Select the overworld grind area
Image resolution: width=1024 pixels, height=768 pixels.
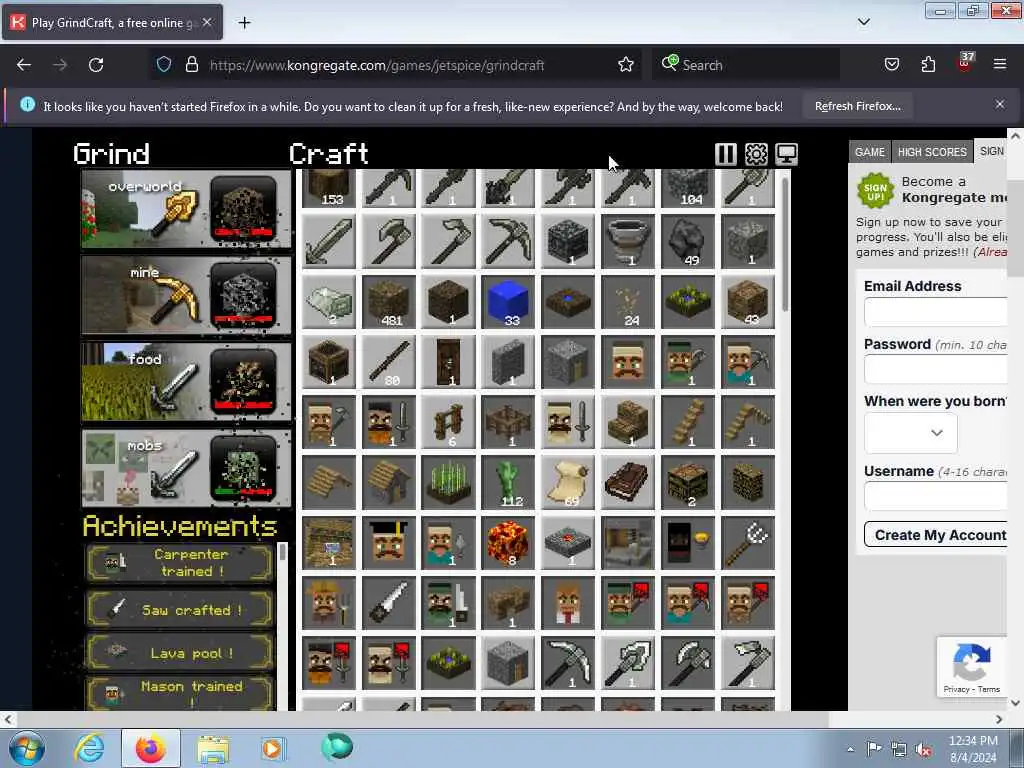point(186,209)
